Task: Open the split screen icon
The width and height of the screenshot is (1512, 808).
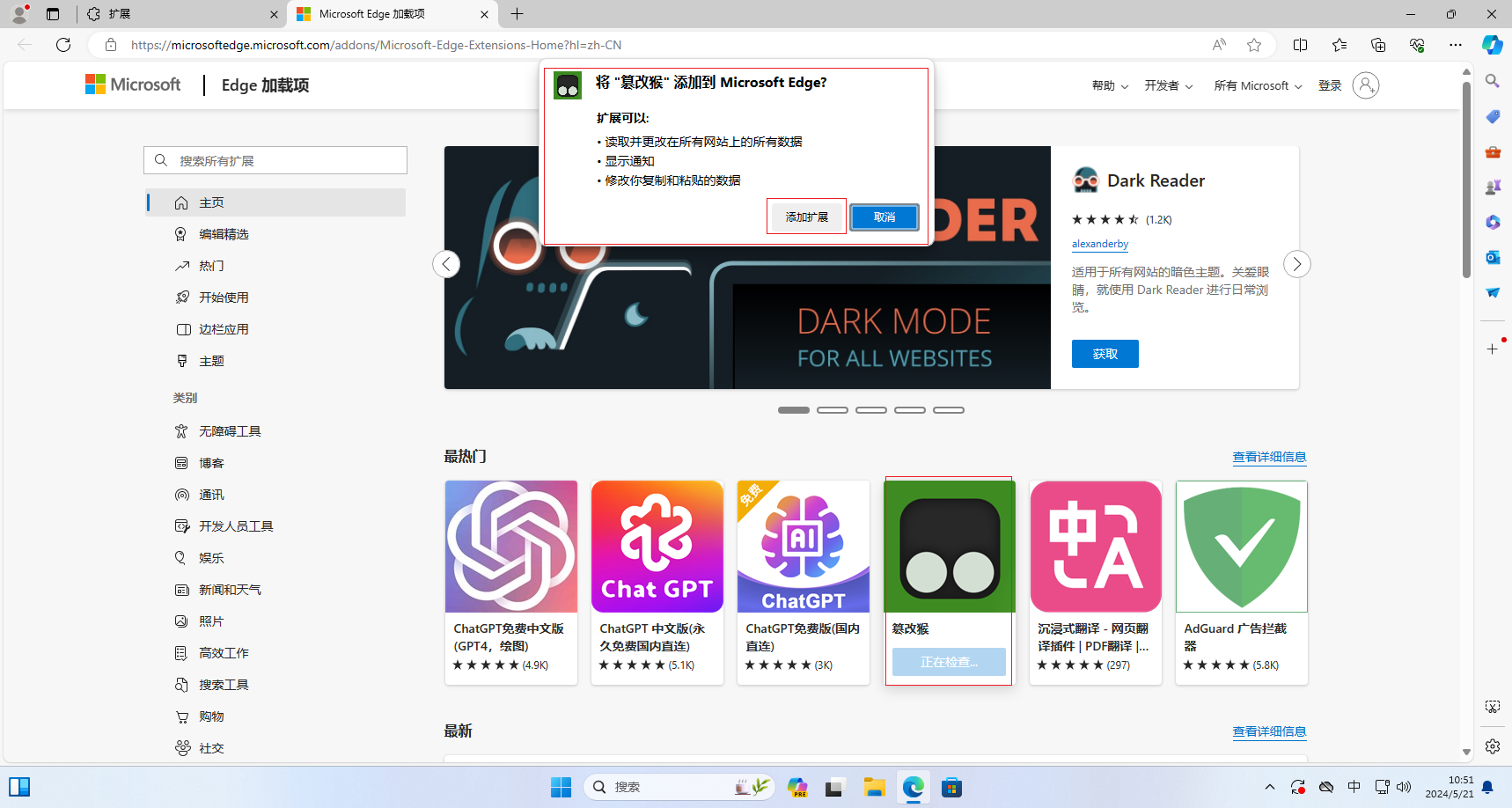Action: pos(1300,45)
